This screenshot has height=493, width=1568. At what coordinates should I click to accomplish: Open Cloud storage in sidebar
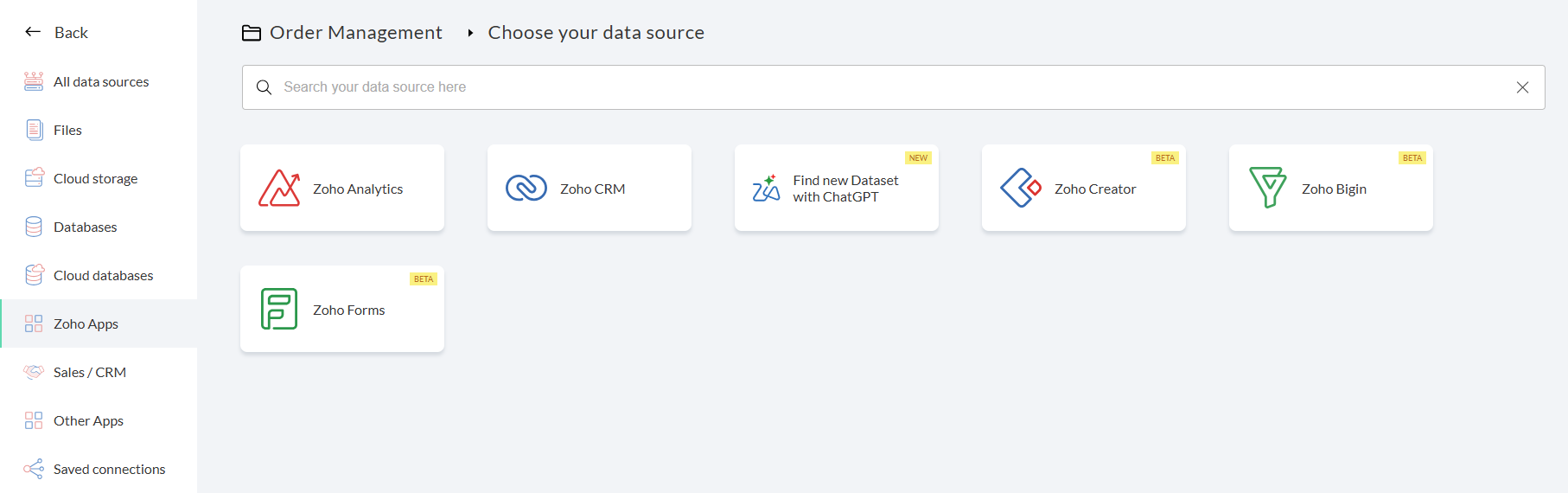pos(95,179)
